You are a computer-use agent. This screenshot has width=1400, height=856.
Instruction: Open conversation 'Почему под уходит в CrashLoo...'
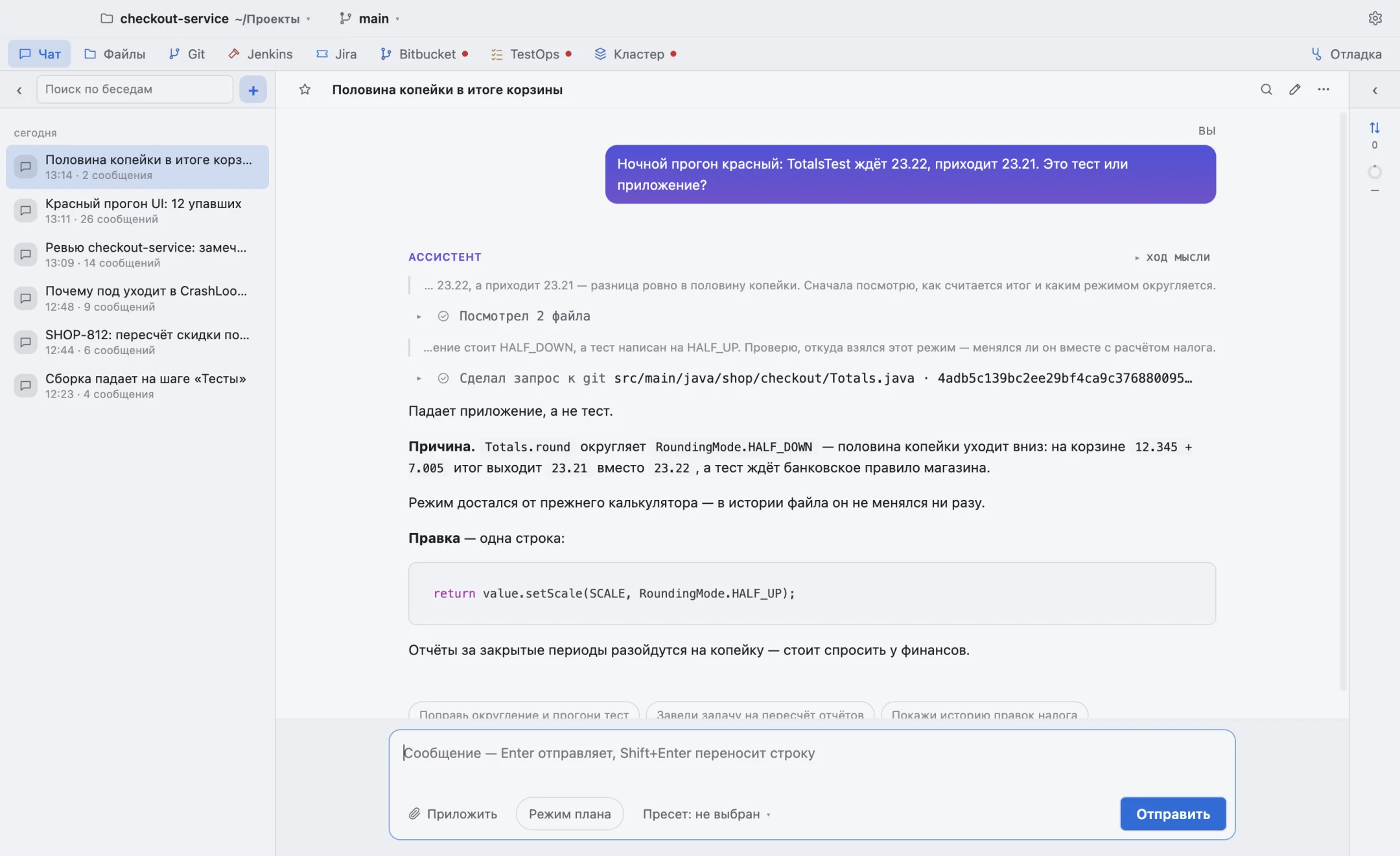click(x=137, y=298)
